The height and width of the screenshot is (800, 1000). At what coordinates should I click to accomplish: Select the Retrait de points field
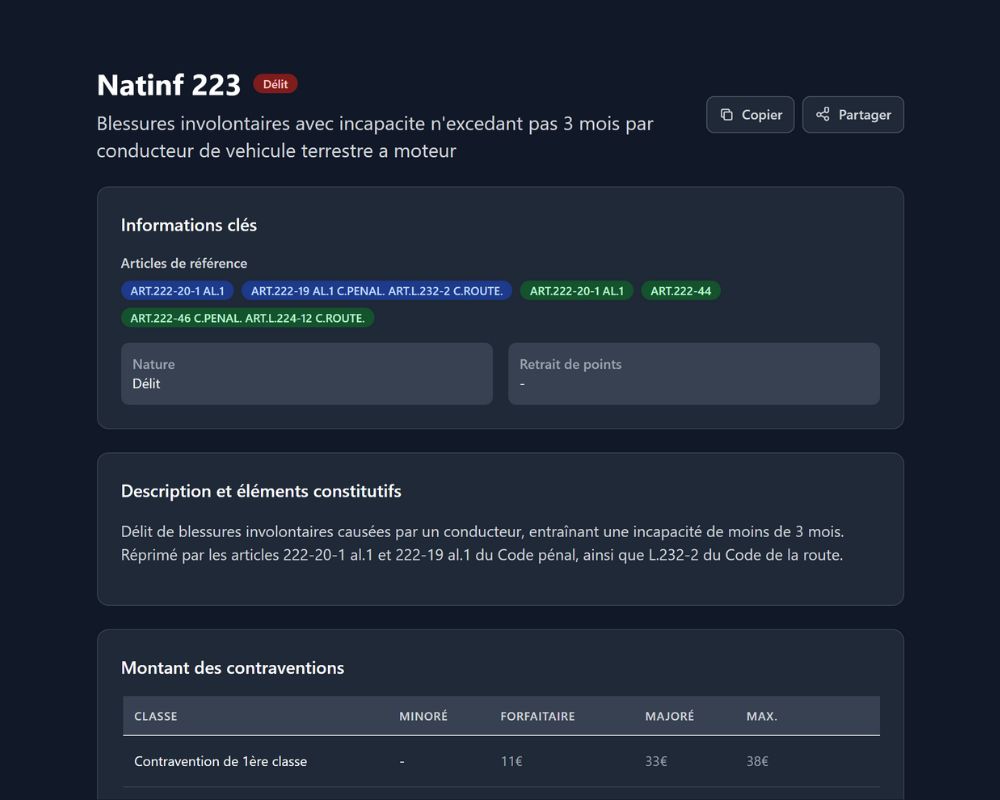tap(694, 374)
